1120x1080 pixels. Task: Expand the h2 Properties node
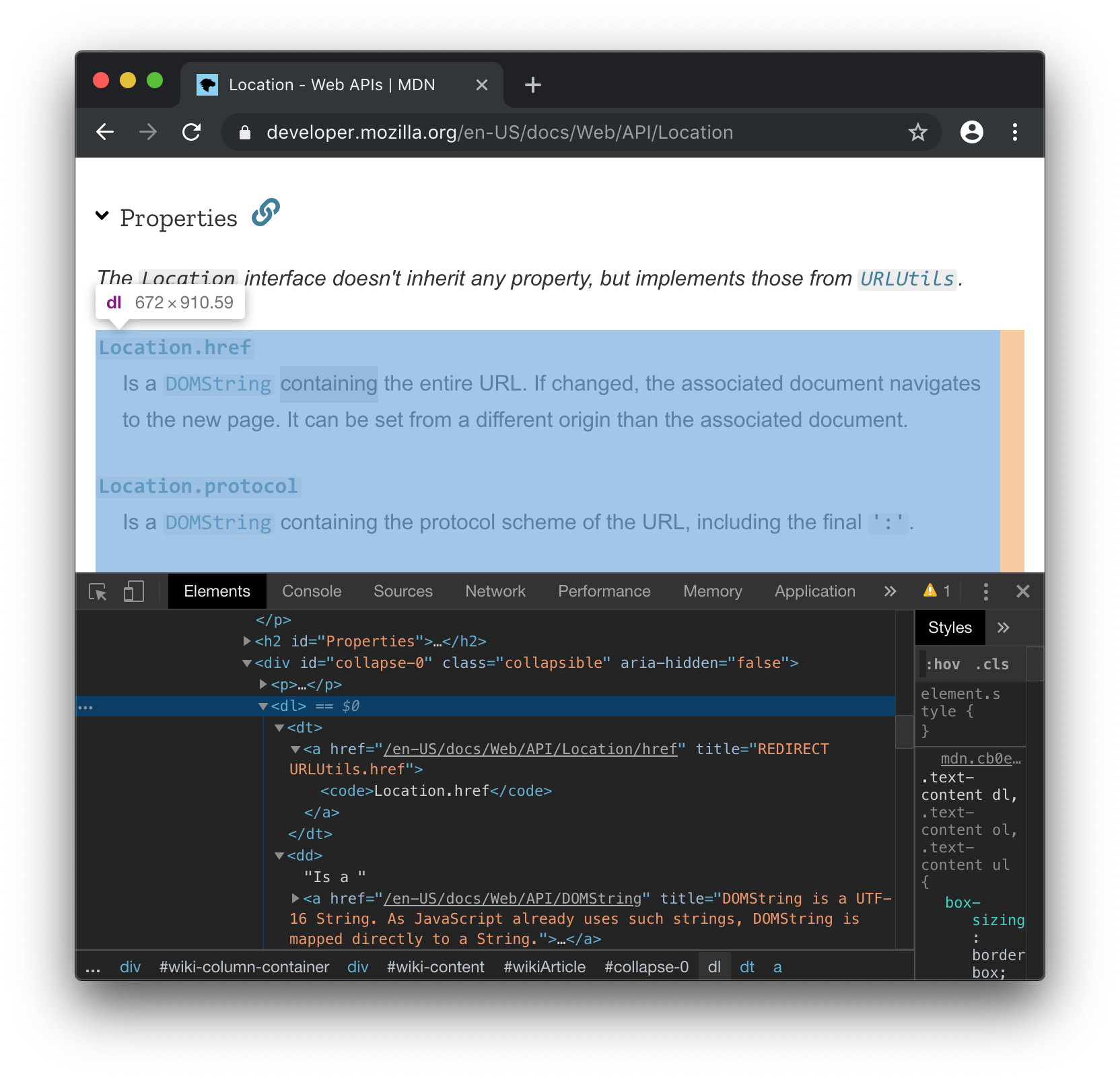pyautogui.click(x=248, y=641)
